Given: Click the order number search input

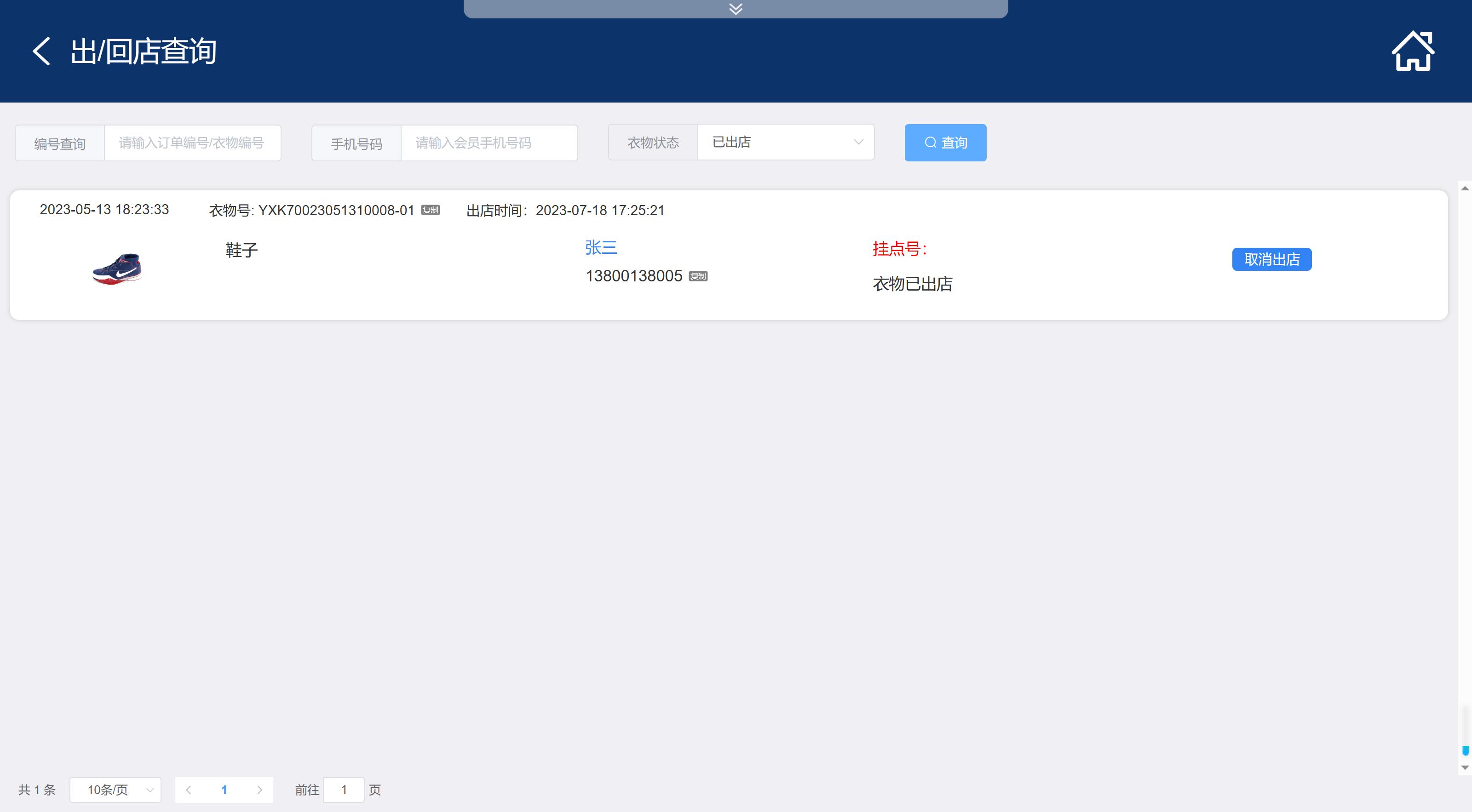Looking at the screenshot, I should coord(192,143).
